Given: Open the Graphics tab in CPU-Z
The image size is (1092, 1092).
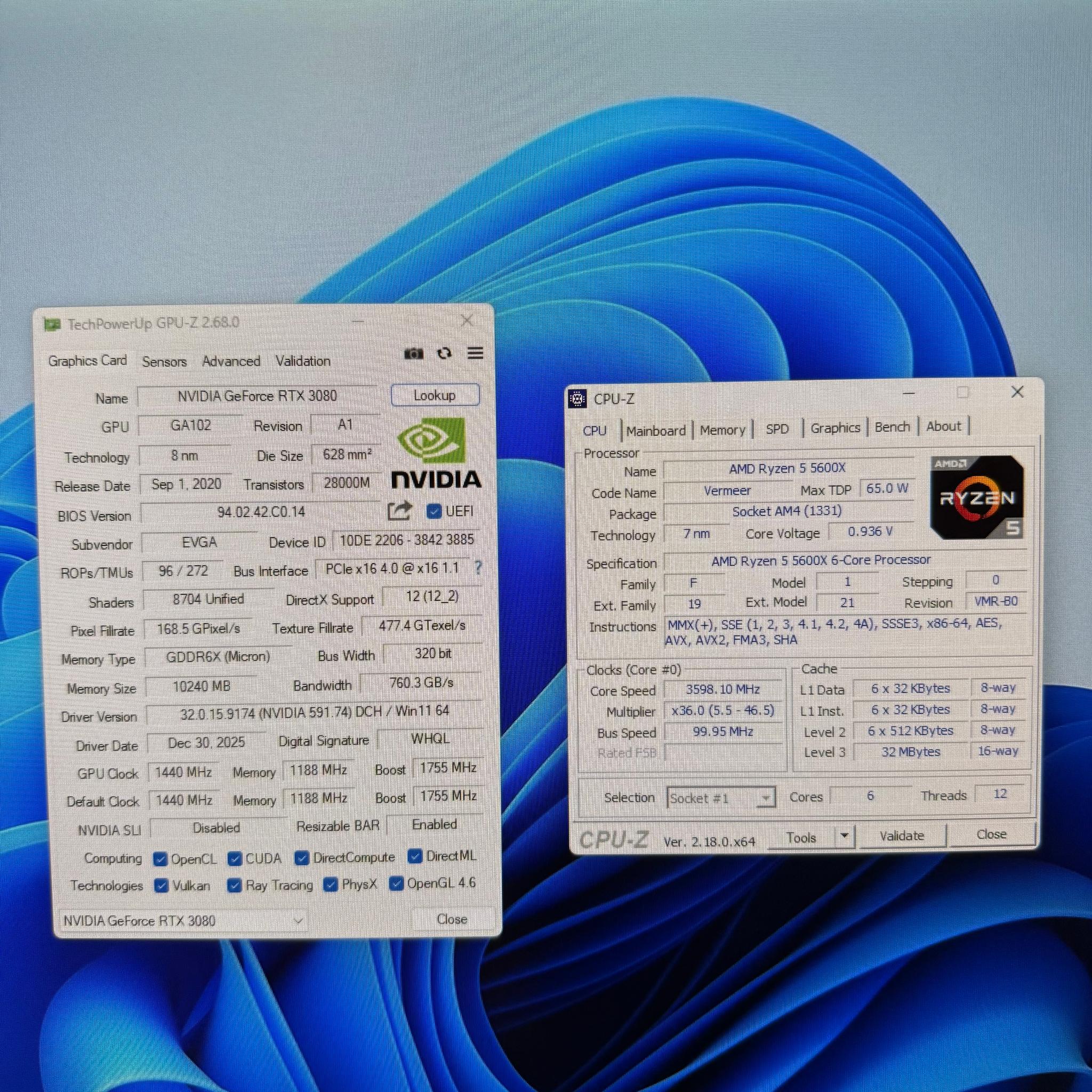Looking at the screenshot, I should coord(836,428).
